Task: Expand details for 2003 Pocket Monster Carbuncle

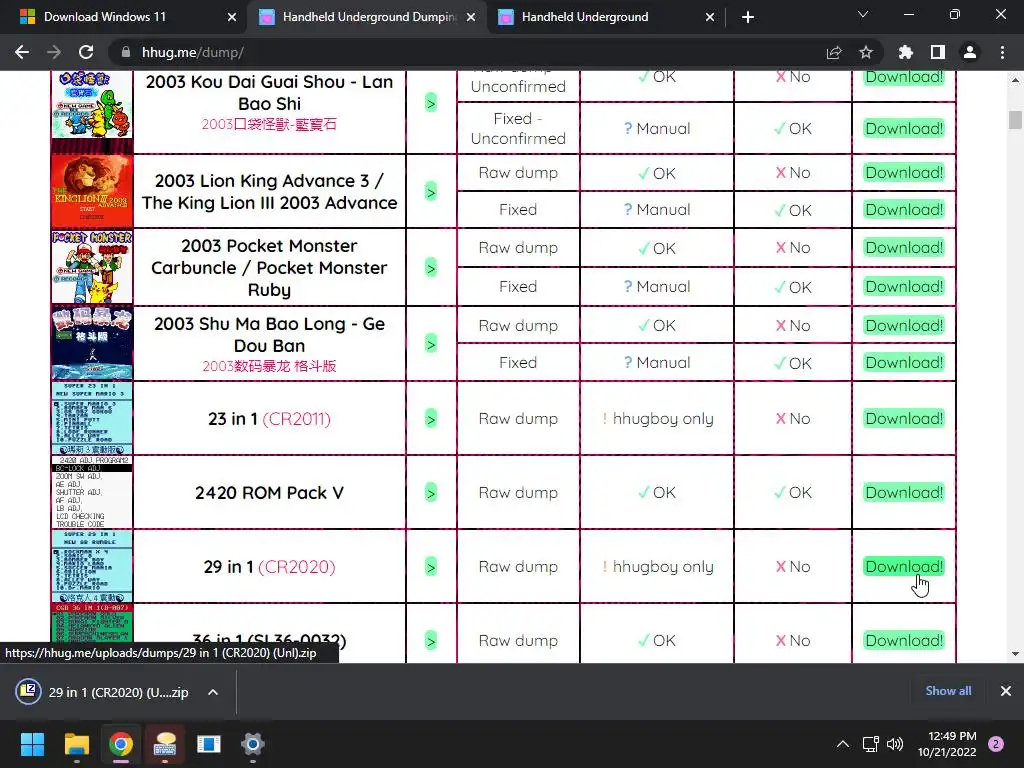Action: pos(431,268)
